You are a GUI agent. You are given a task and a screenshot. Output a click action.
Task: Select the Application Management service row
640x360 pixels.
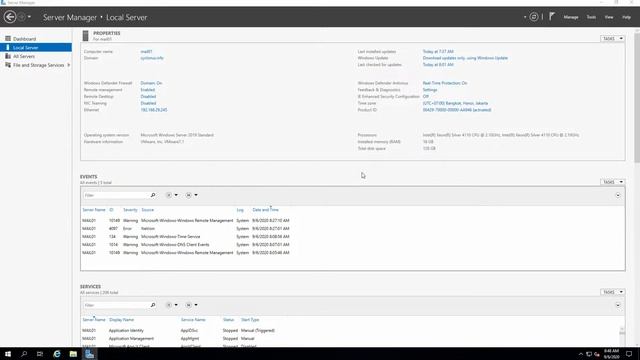tap(350, 339)
